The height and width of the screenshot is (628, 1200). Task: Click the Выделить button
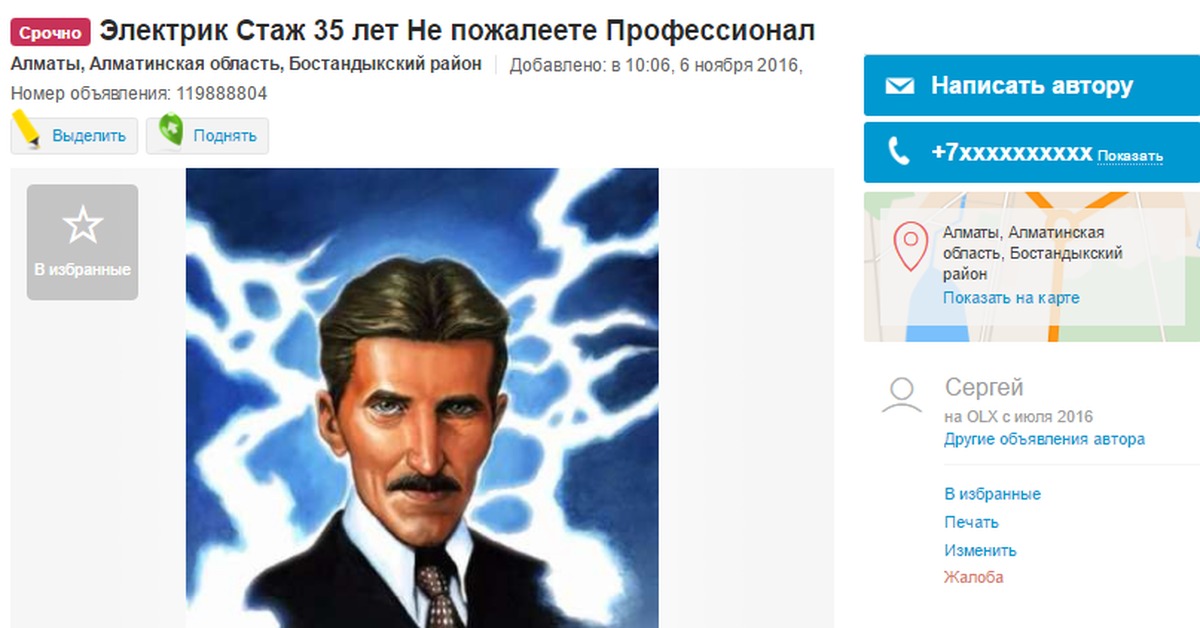[74, 135]
